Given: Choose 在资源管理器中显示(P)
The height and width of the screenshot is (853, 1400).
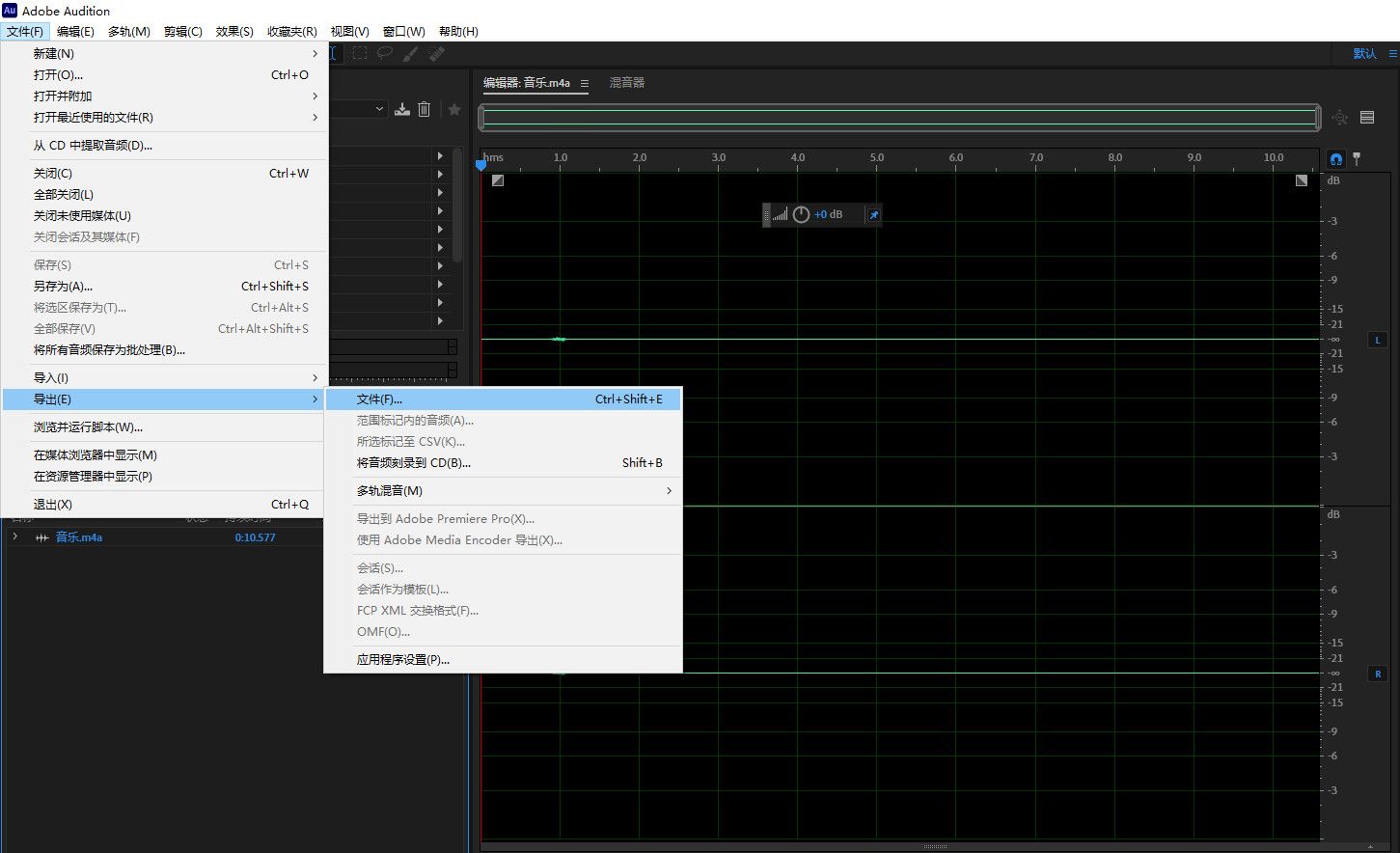Looking at the screenshot, I should pos(165,476).
